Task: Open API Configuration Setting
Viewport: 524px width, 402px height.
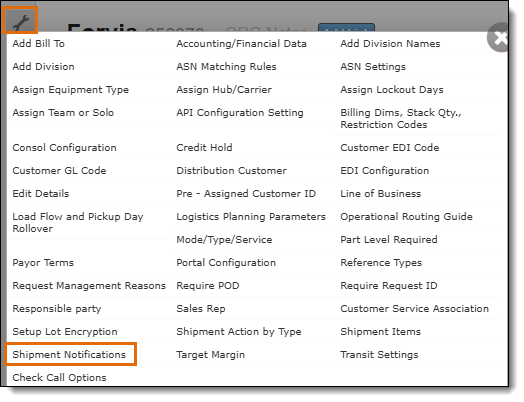Action: [240, 113]
